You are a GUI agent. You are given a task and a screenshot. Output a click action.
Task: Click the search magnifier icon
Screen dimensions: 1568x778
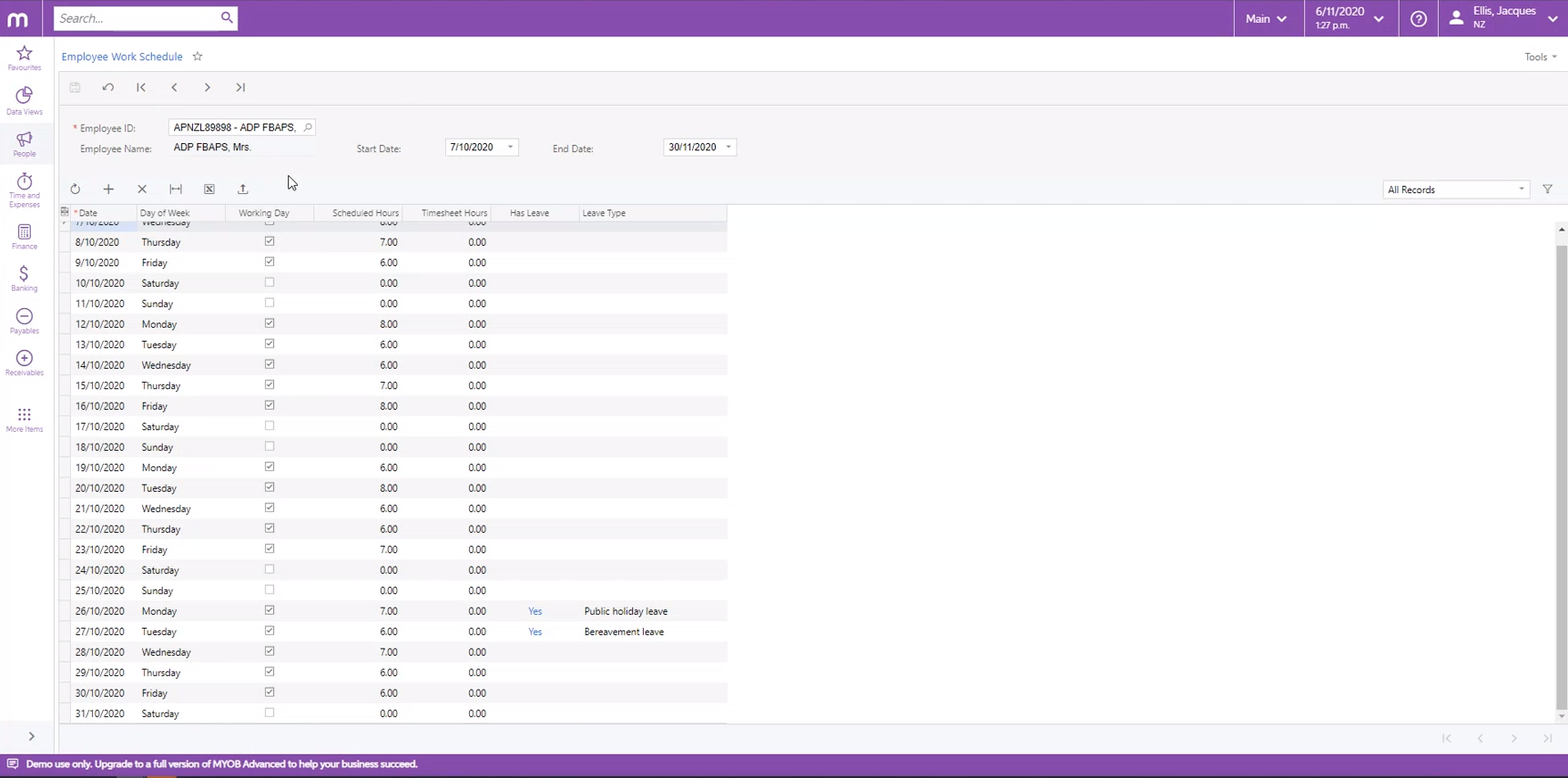click(227, 17)
